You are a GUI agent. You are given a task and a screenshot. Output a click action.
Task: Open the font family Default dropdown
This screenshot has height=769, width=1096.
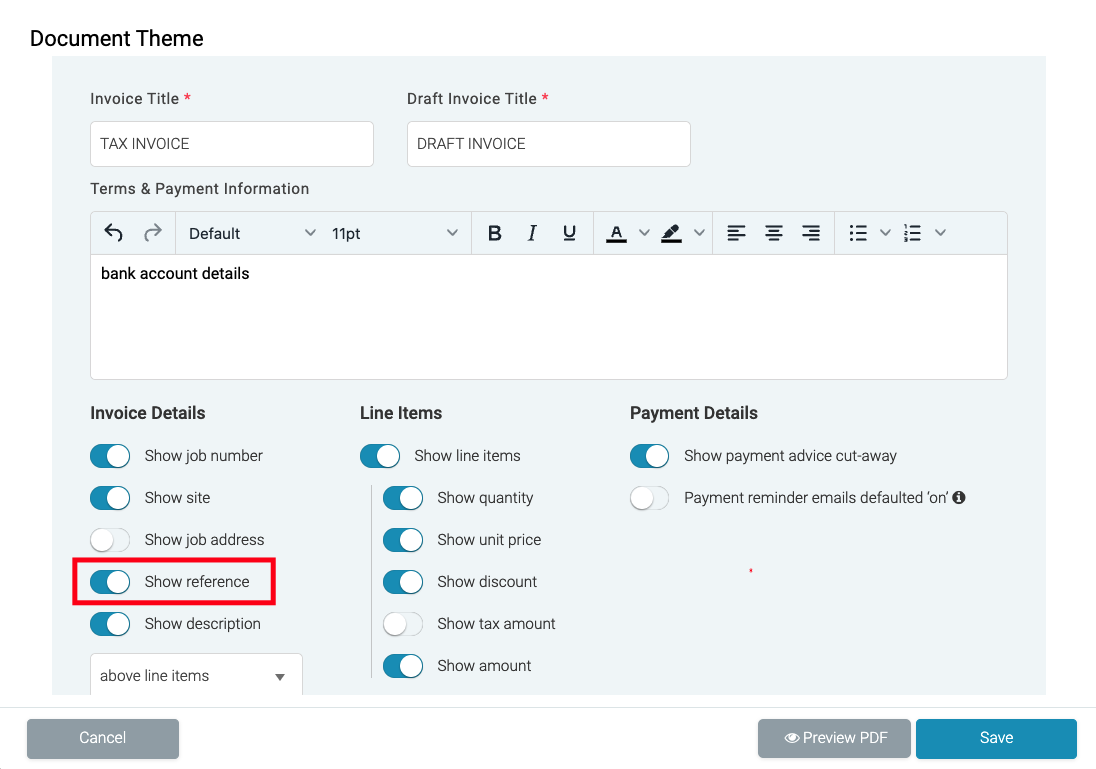[x=252, y=233]
